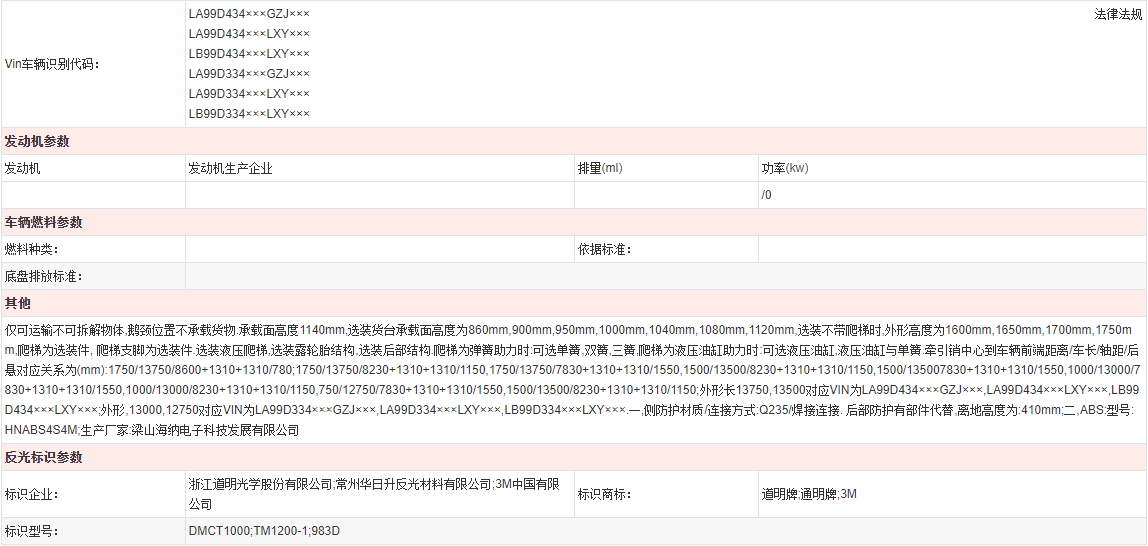Click the 功率(kw) column header
Screen dimensions: 1148x546
click(x=784, y=168)
